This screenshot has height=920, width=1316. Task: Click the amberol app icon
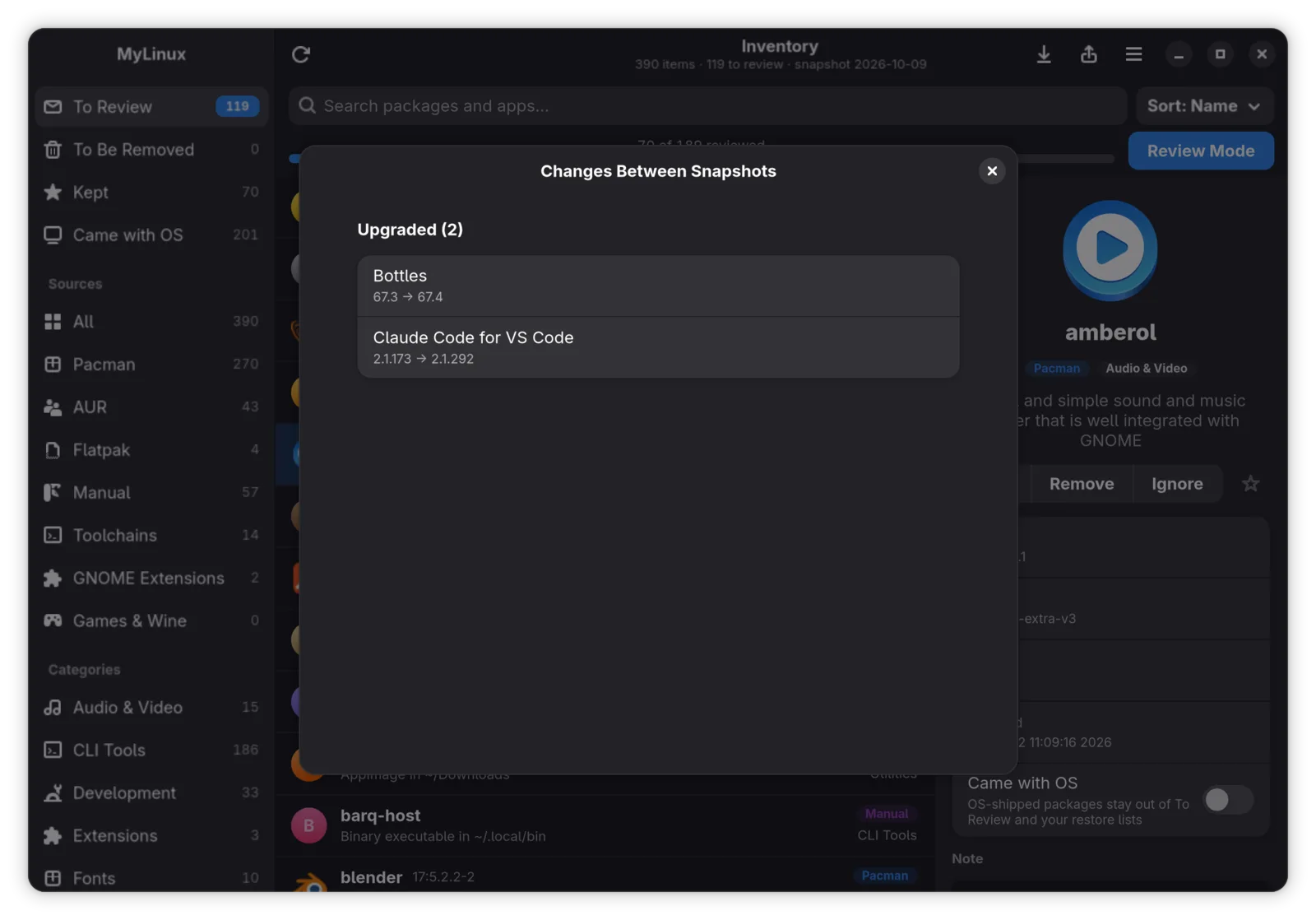pyautogui.click(x=1110, y=249)
